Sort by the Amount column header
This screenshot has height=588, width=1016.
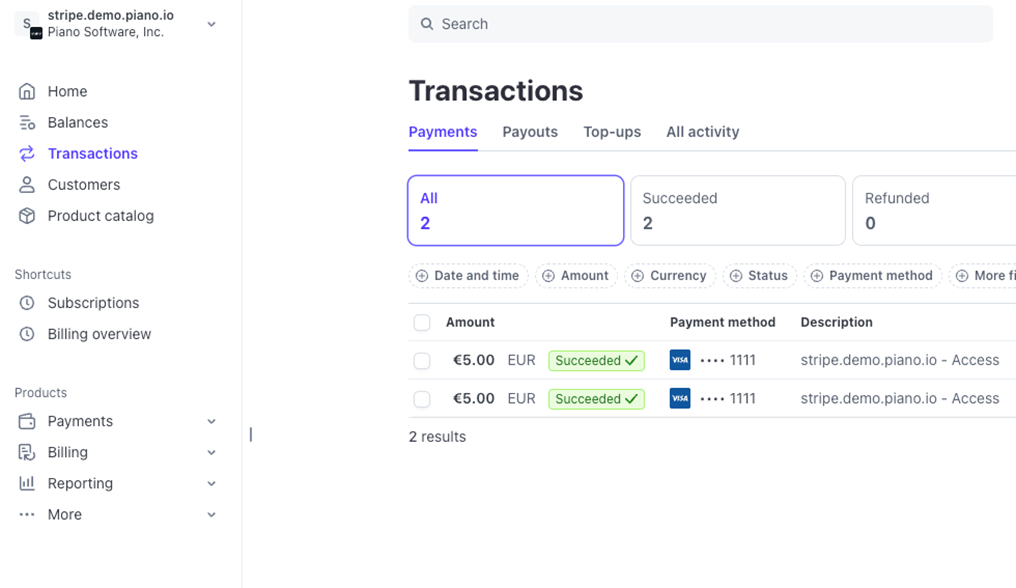pos(470,322)
